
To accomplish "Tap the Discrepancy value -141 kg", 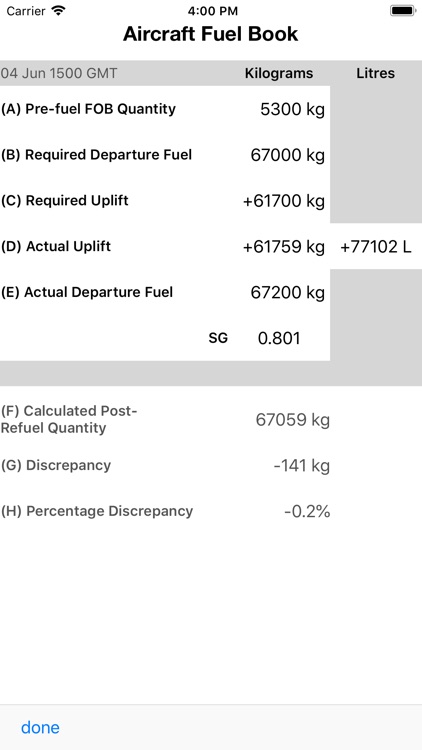I will 301,465.
